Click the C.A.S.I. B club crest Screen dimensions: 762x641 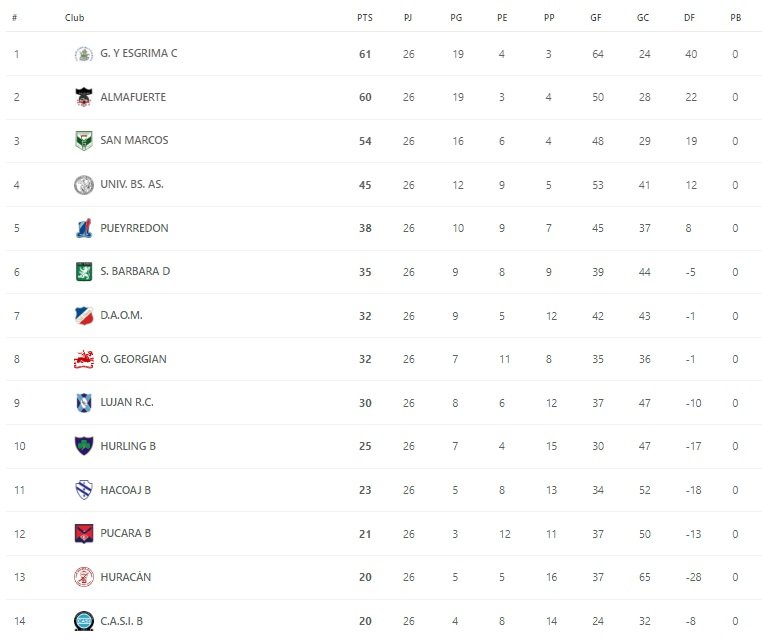point(84,621)
